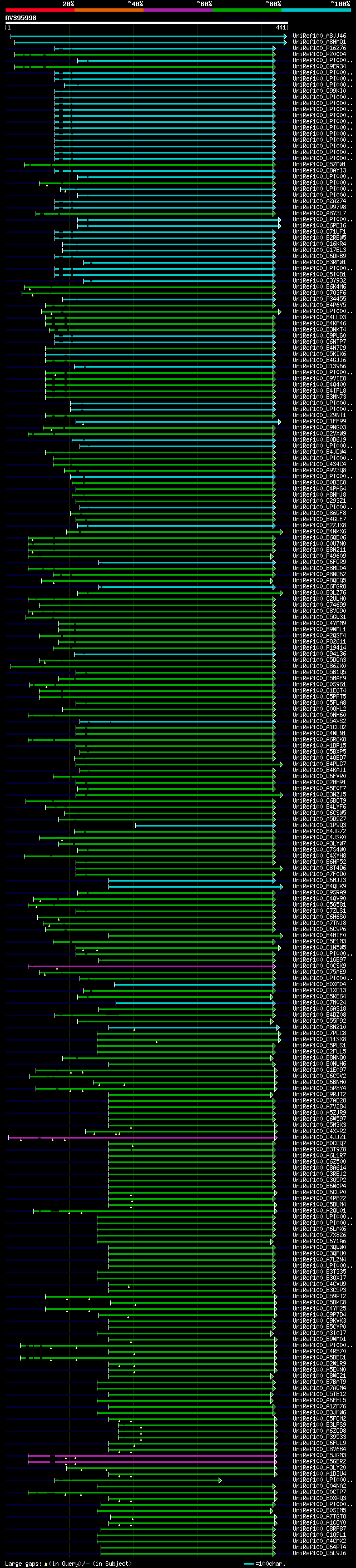
Task: Select hit label UniRef100_C5GER2
Action: (x=319, y=1461)
